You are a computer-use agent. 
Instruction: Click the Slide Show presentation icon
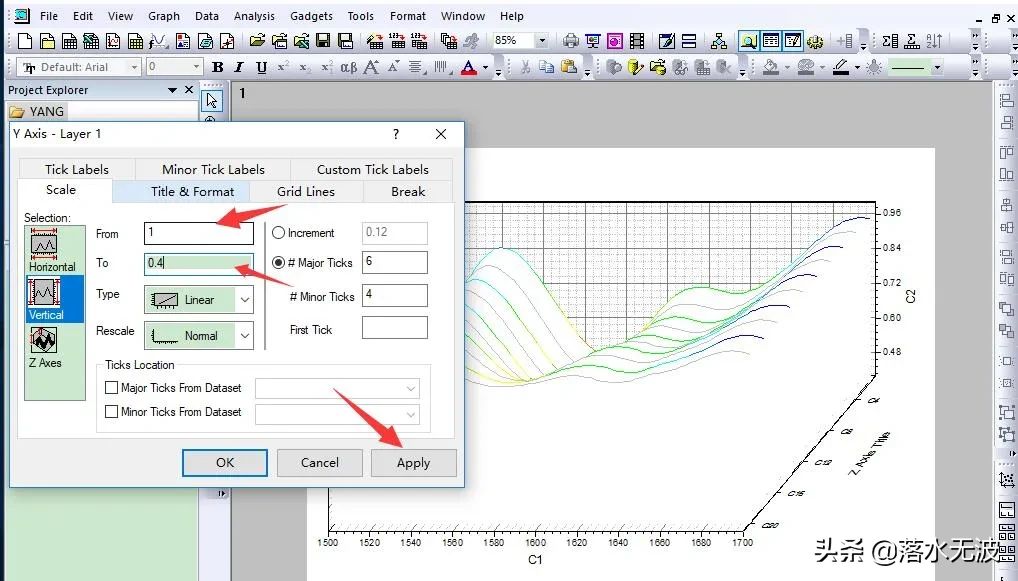tap(593, 41)
